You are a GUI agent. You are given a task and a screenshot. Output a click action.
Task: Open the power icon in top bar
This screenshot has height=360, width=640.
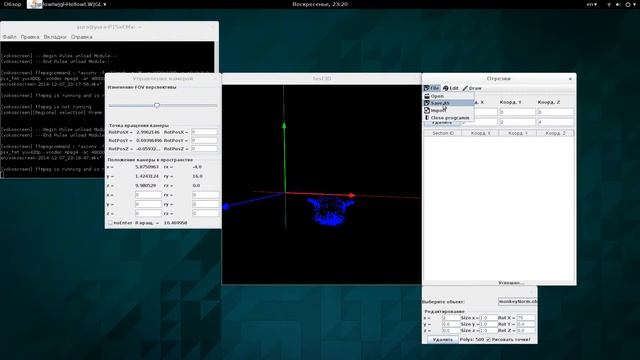[628, 4]
